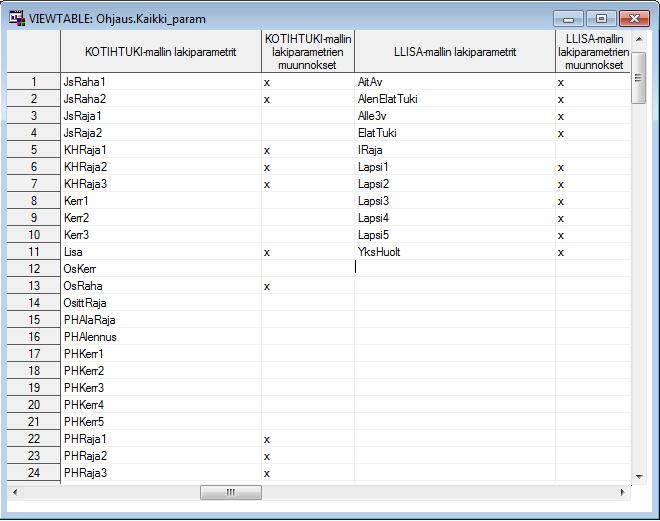The image size is (660, 521).
Task: Click cell Lapsi2
Action: pyautogui.click(x=455, y=183)
